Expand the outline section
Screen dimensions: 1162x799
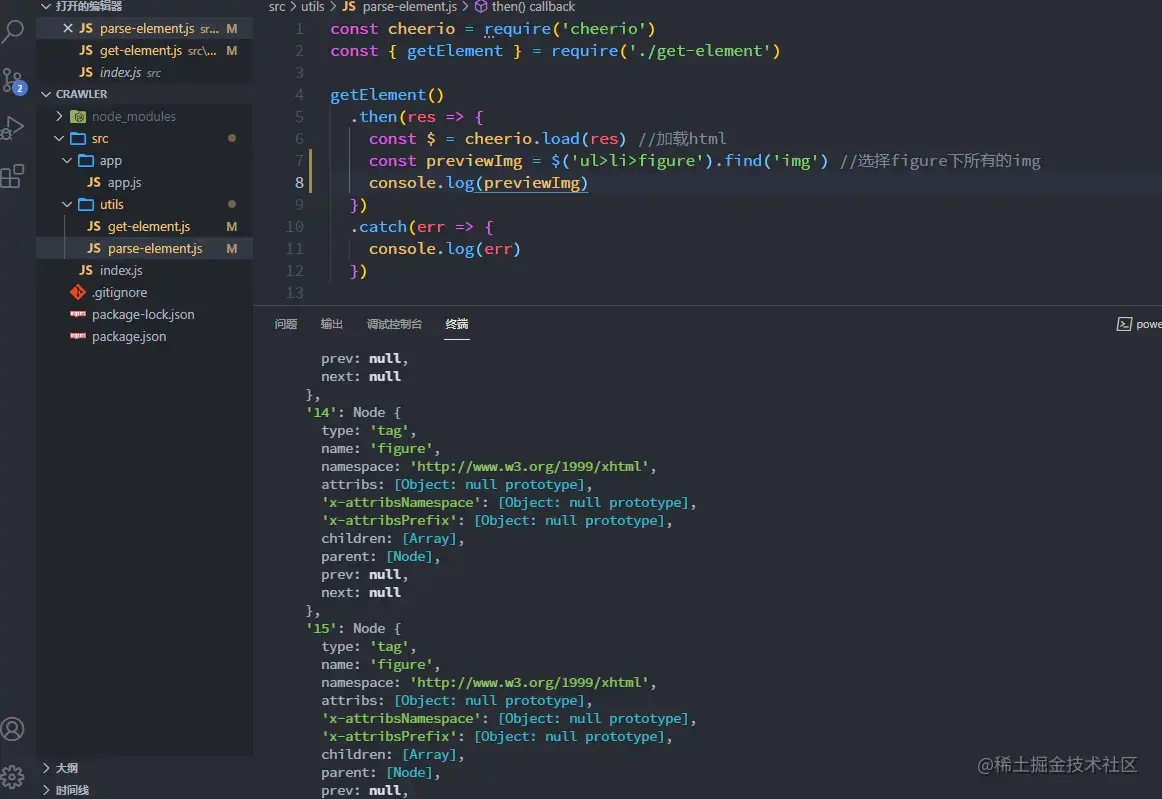(46, 768)
